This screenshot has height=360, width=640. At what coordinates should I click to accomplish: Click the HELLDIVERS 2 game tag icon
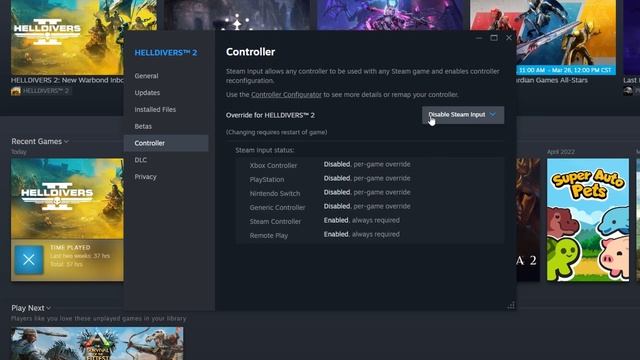point(16,91)
